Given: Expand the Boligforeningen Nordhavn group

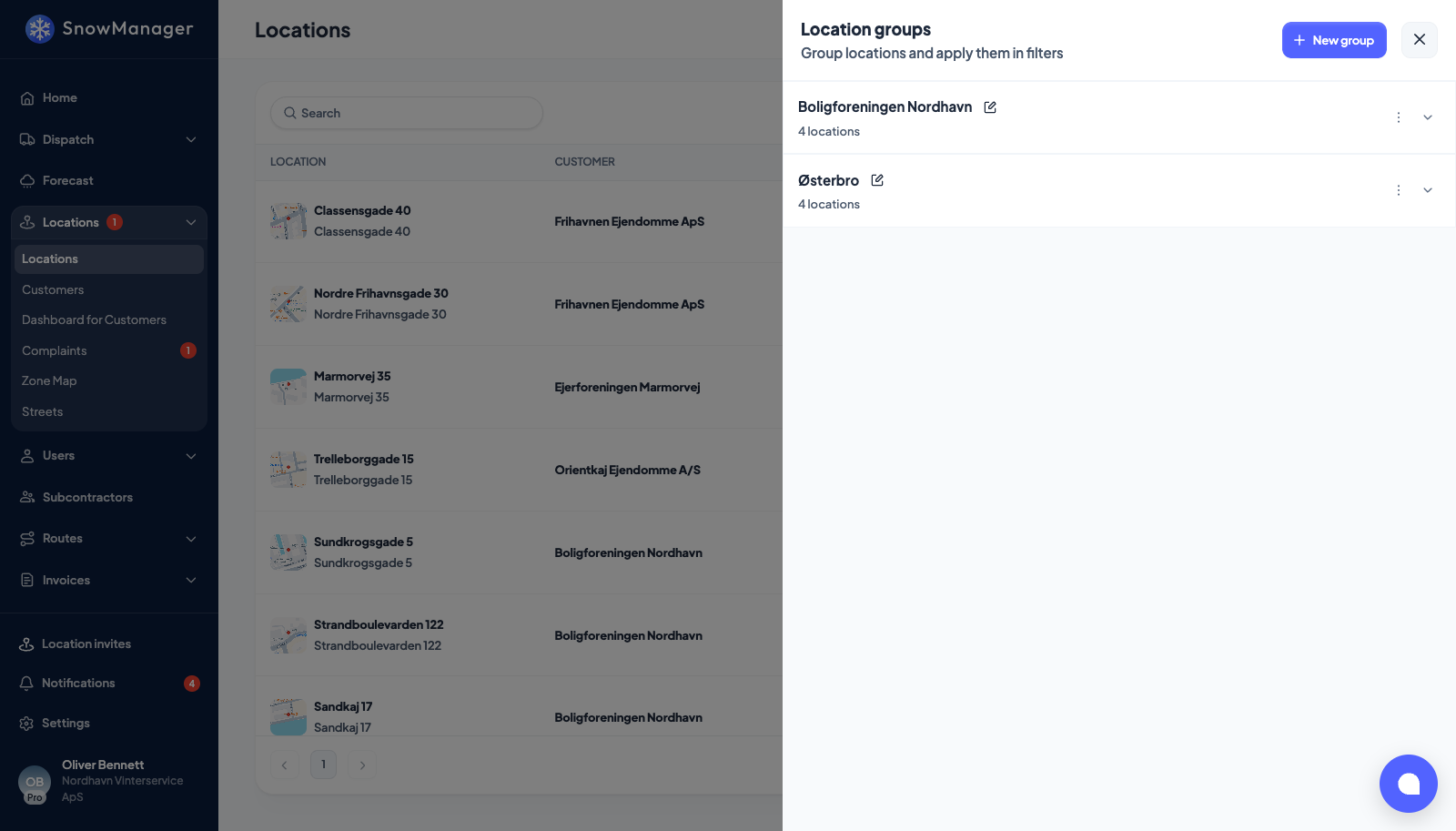Looking at the screenshot, I should point(1428,117).
